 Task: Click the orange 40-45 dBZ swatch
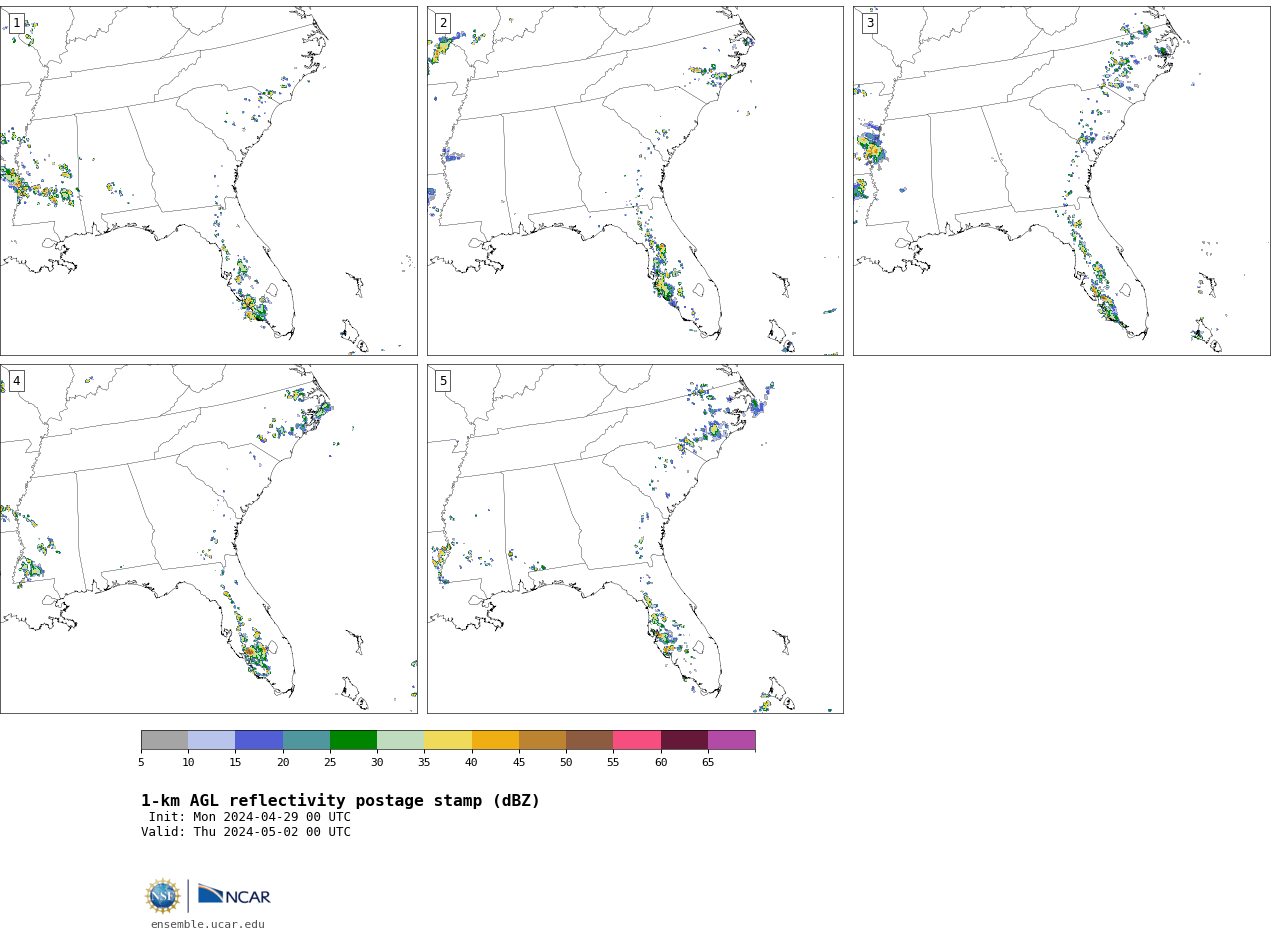coord(495,740)
